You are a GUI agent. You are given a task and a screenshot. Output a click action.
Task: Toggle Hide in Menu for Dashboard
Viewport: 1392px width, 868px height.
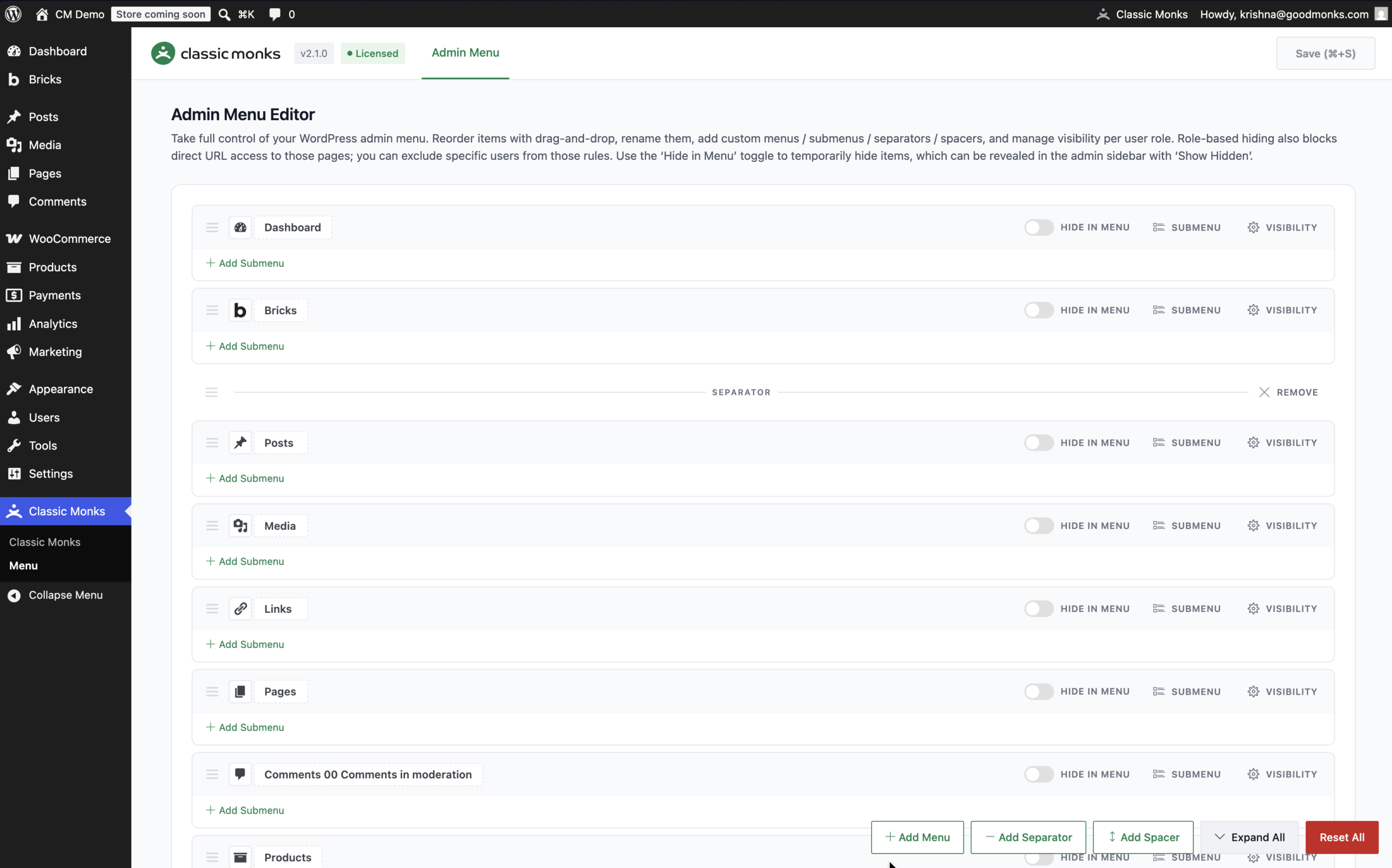(1039, 227)
